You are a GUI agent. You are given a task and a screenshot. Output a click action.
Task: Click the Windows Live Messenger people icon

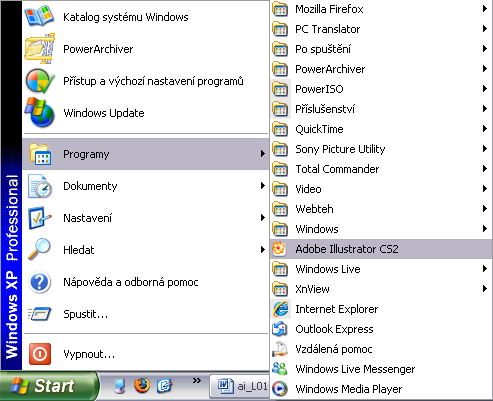(x=279, y=369)
